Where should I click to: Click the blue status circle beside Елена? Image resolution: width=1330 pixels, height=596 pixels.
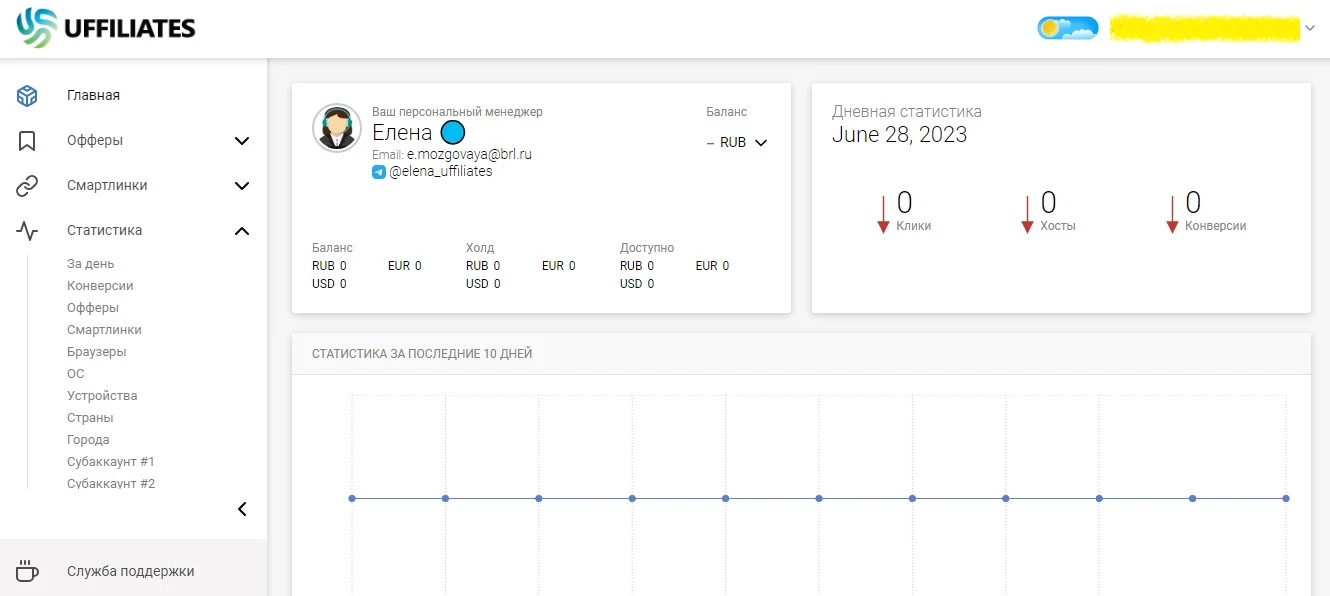point(453,132)
